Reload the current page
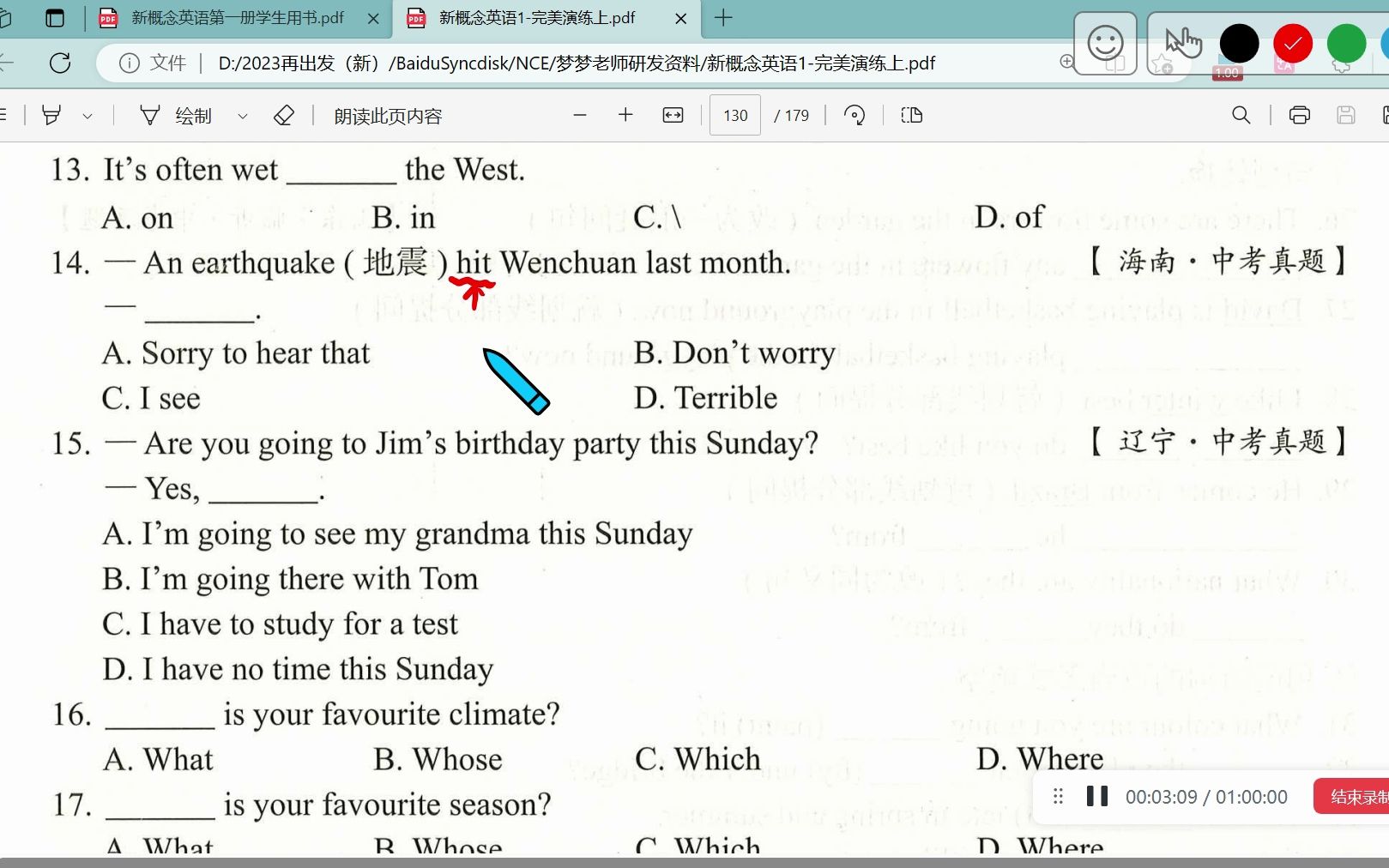The width and height of the screenshot is (1389, 868). 60,63
